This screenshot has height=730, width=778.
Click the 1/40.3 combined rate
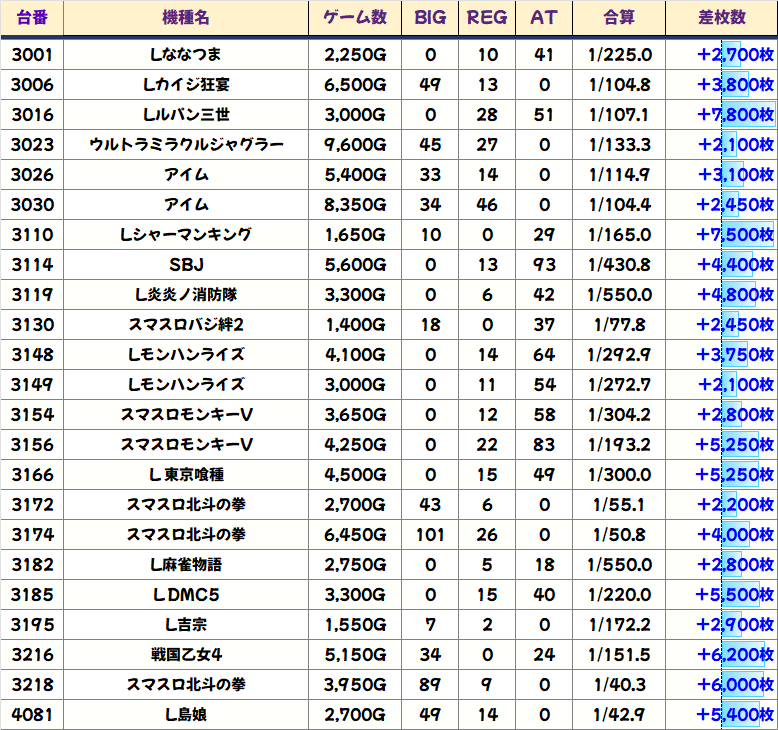[x=619, y=685]
